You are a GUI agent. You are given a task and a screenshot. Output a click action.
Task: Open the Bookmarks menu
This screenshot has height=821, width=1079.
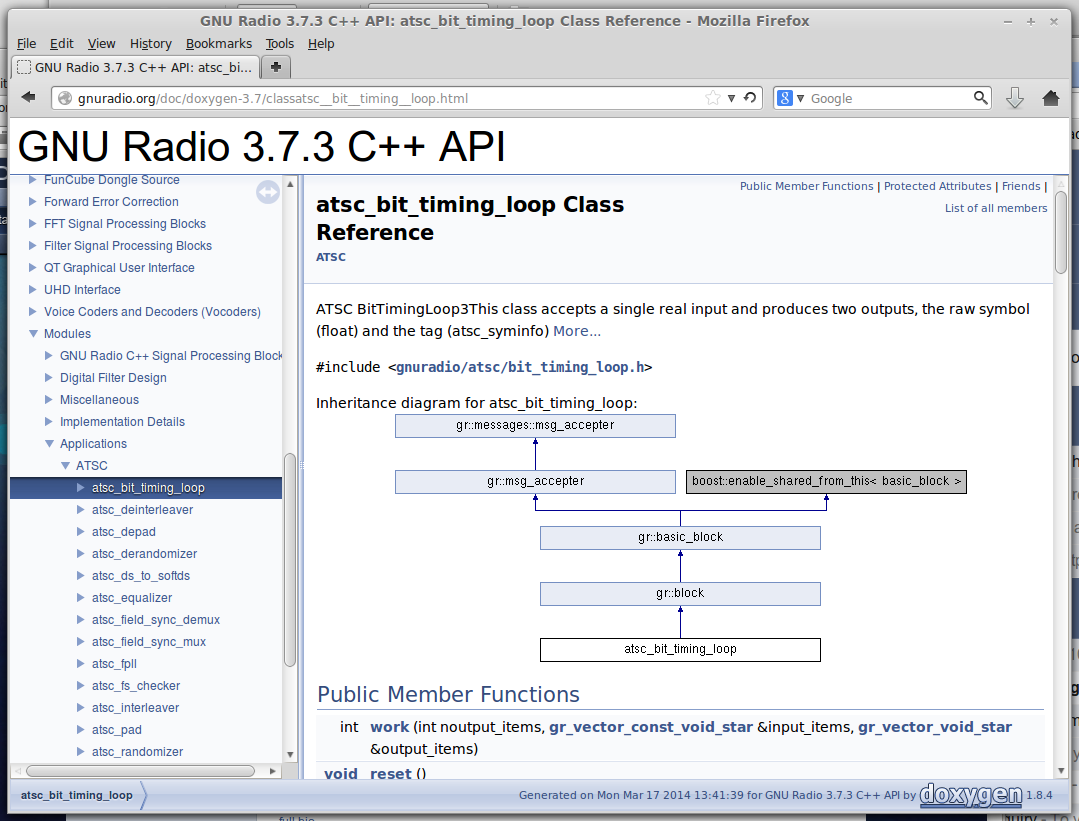coord(218,44)
